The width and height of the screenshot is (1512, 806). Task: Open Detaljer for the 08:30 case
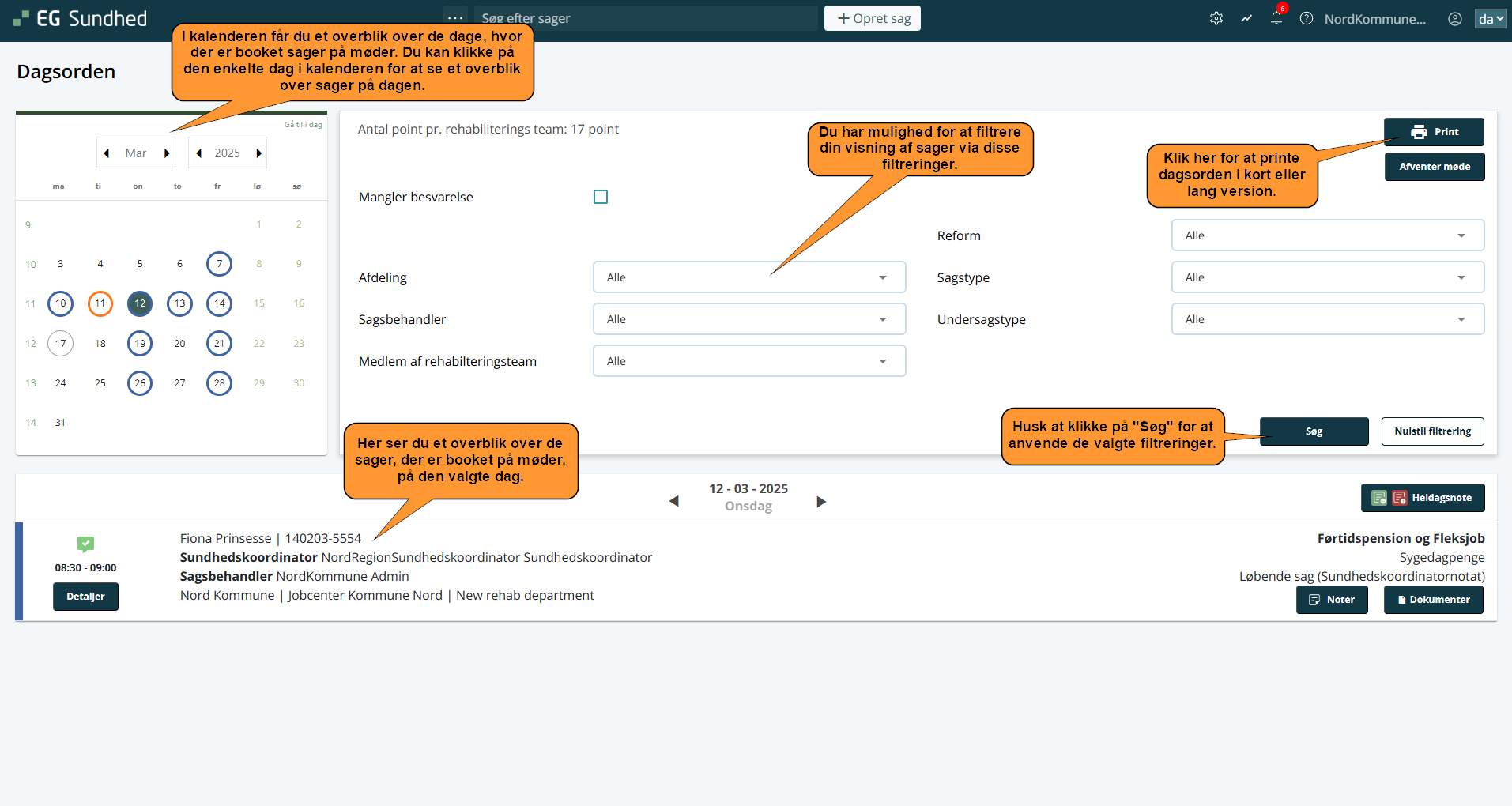pyautogui.click(x=85, y=597)
